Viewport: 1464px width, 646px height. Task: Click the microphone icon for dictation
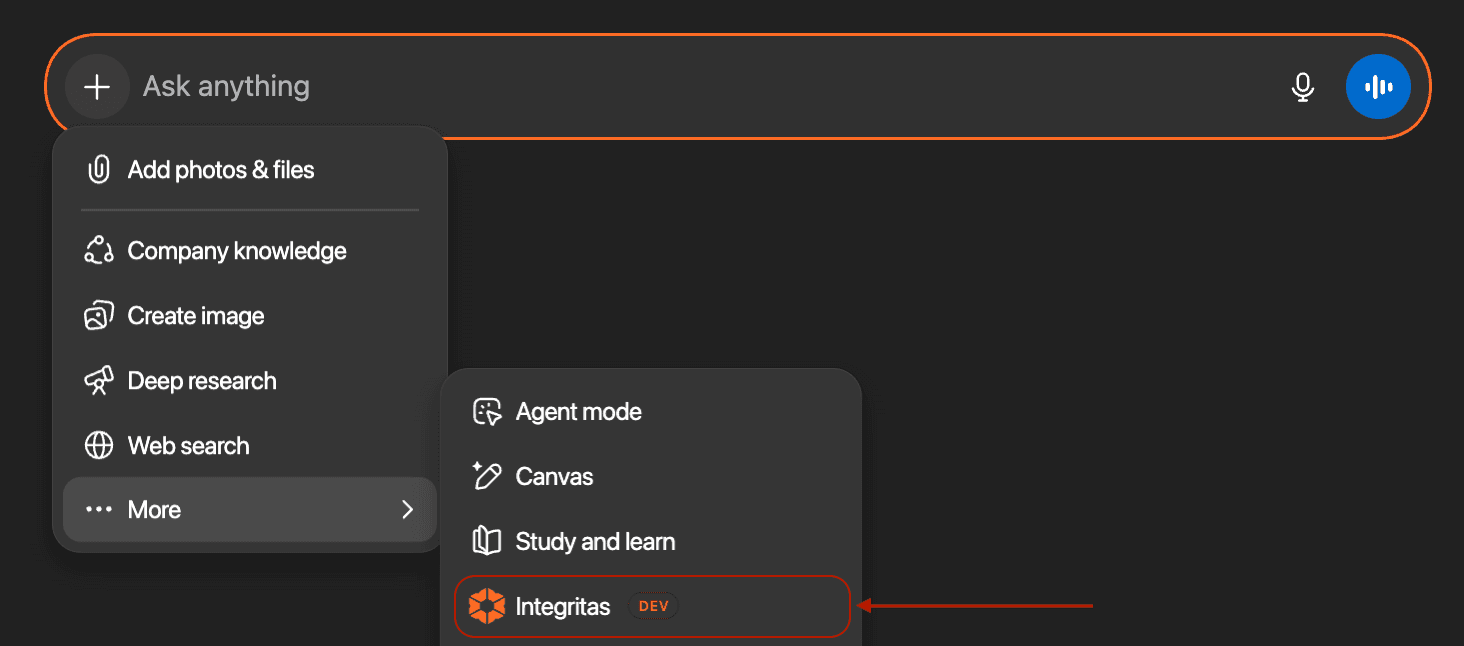coord(1303,86)
